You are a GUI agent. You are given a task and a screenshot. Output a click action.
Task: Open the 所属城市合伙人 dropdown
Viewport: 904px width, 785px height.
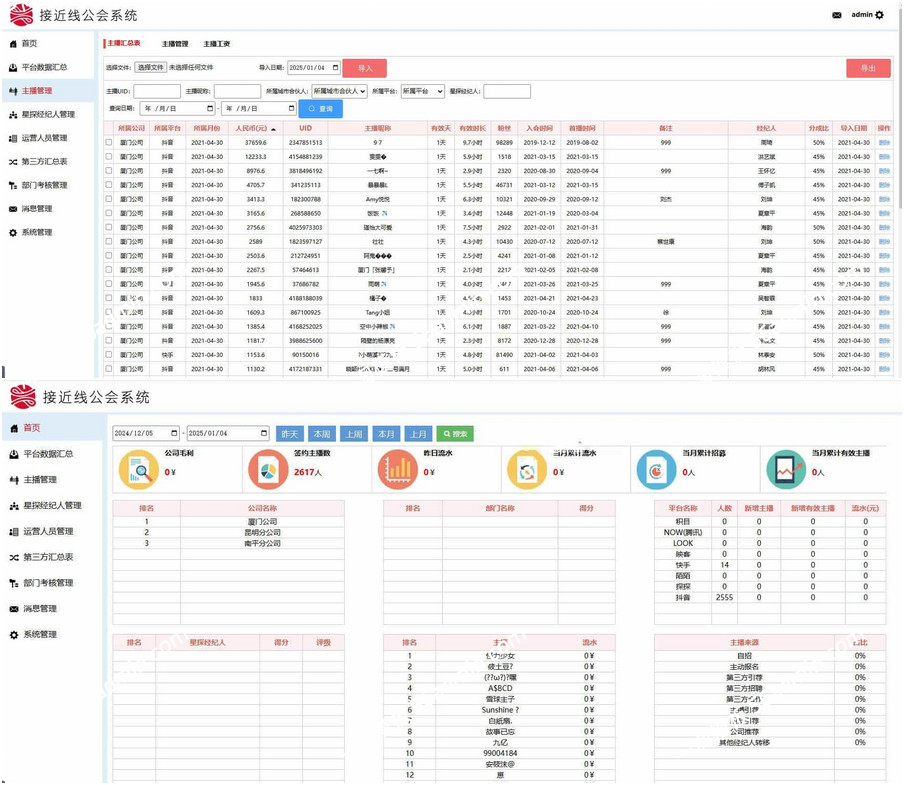(338, 91)
